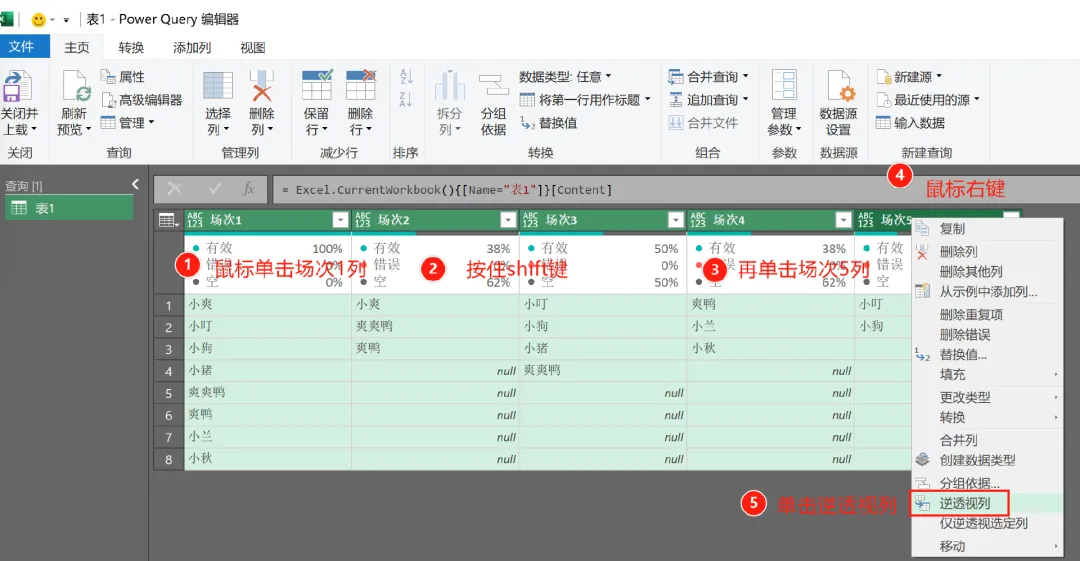The height and width of the screenshot is (561, 1080).
Task: Click cell 爽爽鸭 in row 5
Action: pos(268,392)
